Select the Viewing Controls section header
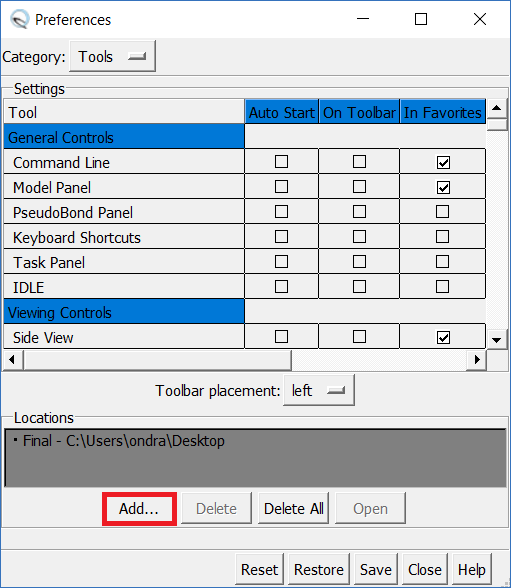The width and height of the screenshot is (511, 588). coord(124,312)
